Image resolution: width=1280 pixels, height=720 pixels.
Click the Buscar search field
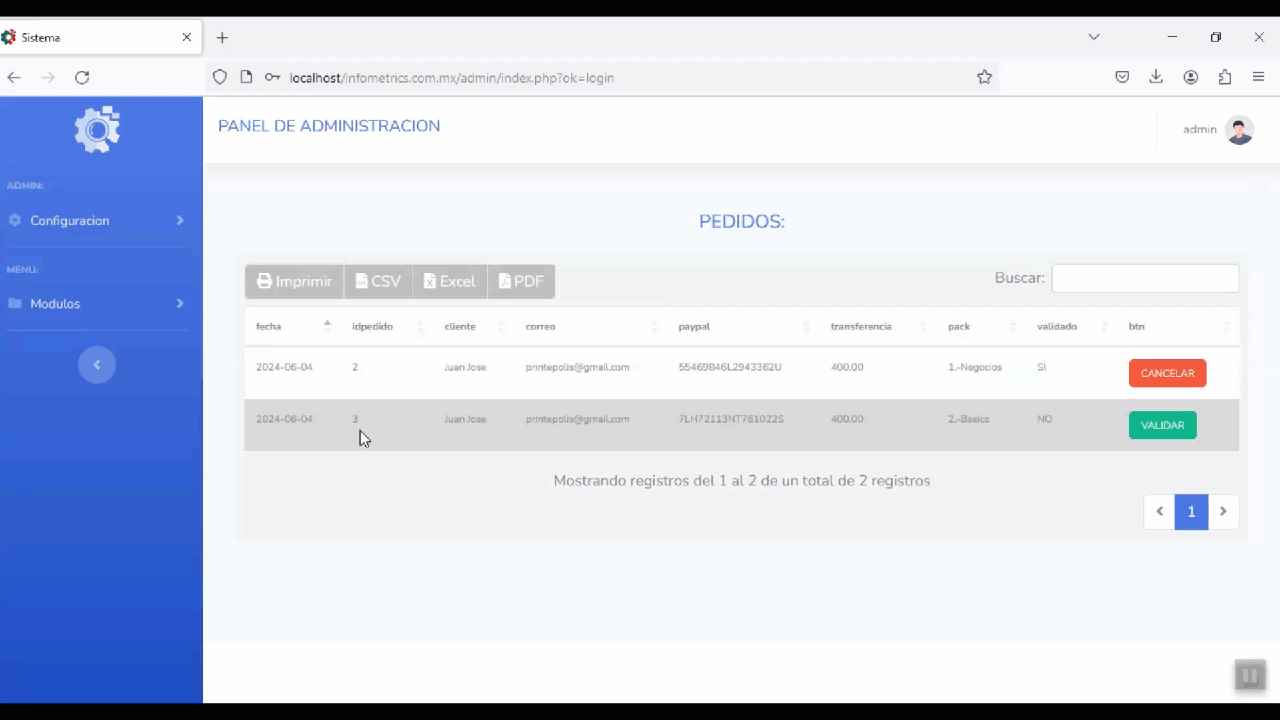pos(1145,278)
